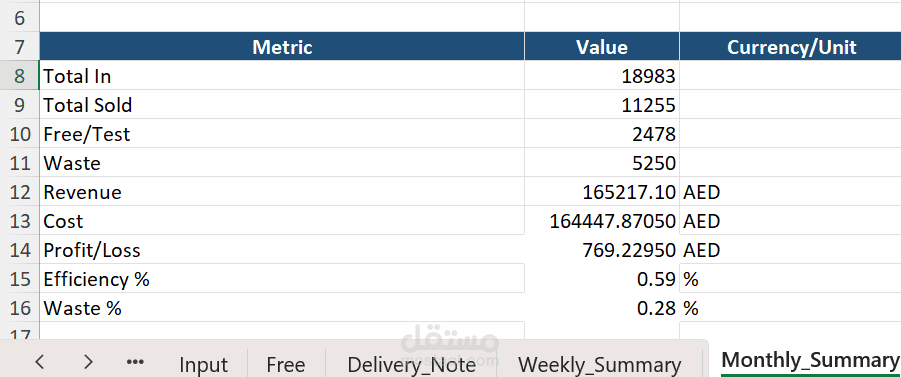
Task: Select the Free/Test cell
Action: (x=282, y=134)
